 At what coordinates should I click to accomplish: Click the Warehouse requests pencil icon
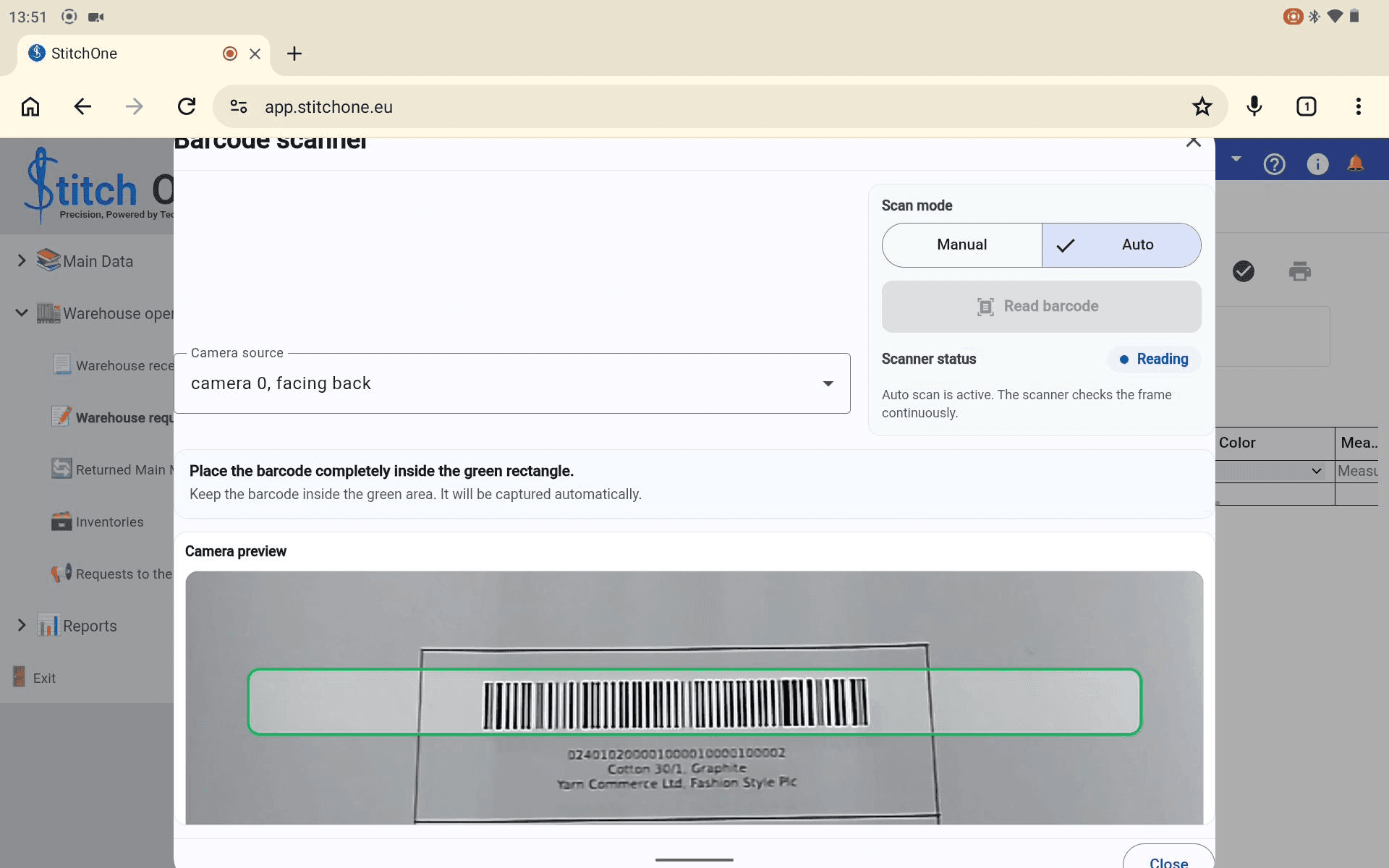click(x=61, y=416)
